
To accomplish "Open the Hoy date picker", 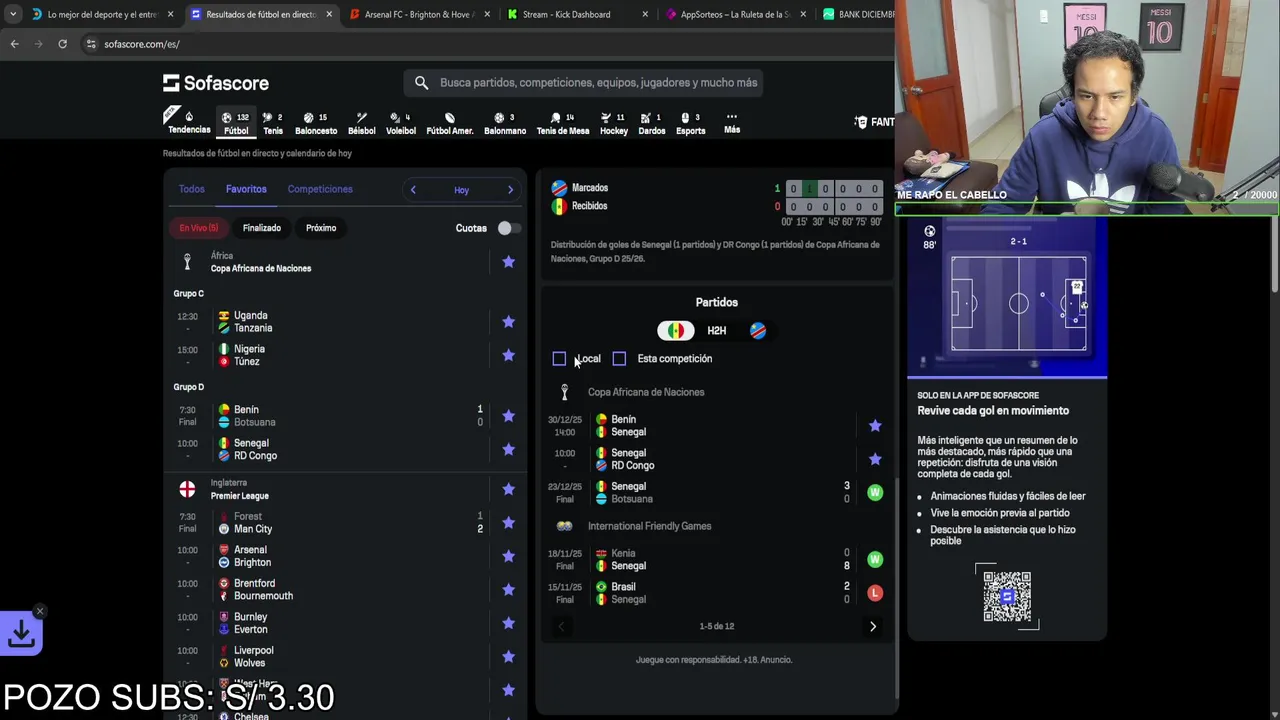I will 461,190.
